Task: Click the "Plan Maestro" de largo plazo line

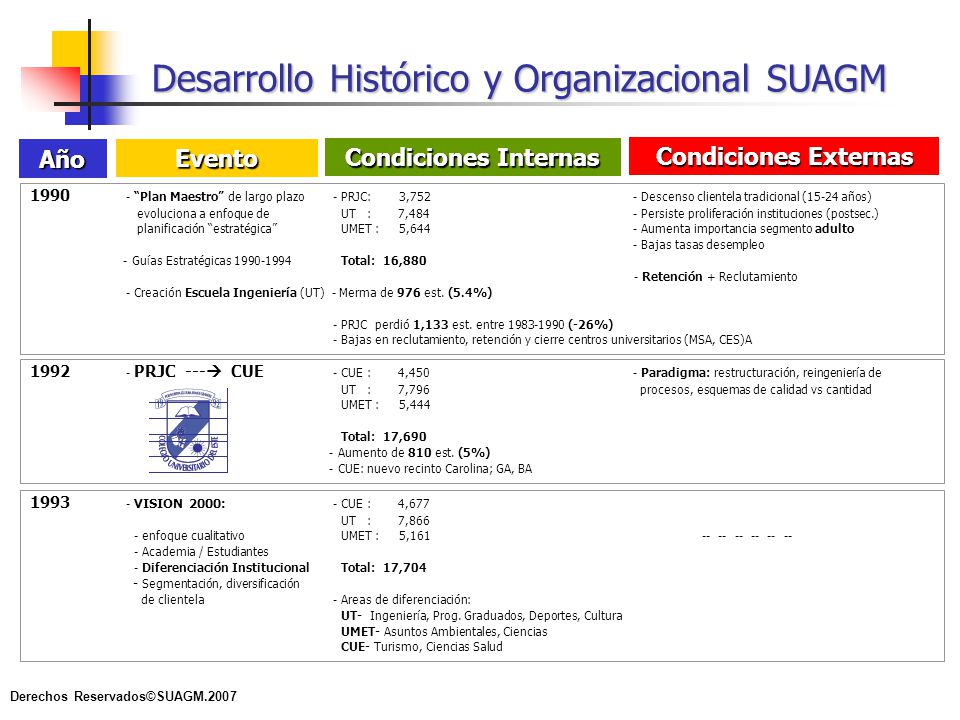Action: click(x=216, y=197)
